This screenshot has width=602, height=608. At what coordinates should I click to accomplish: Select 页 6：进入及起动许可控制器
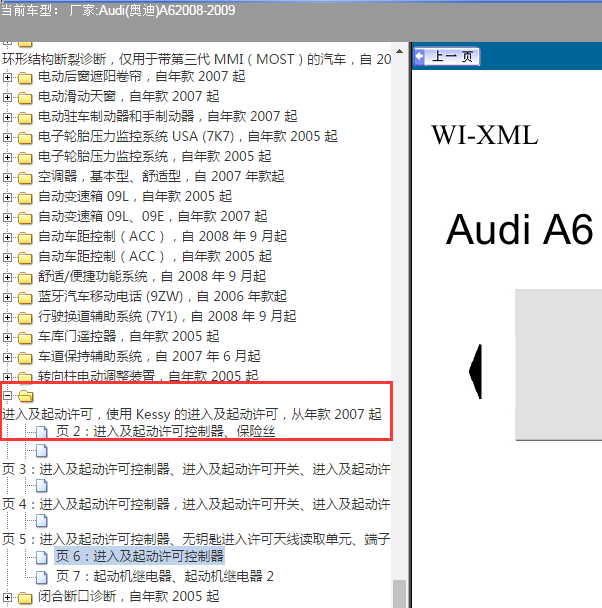click(140, 556)
